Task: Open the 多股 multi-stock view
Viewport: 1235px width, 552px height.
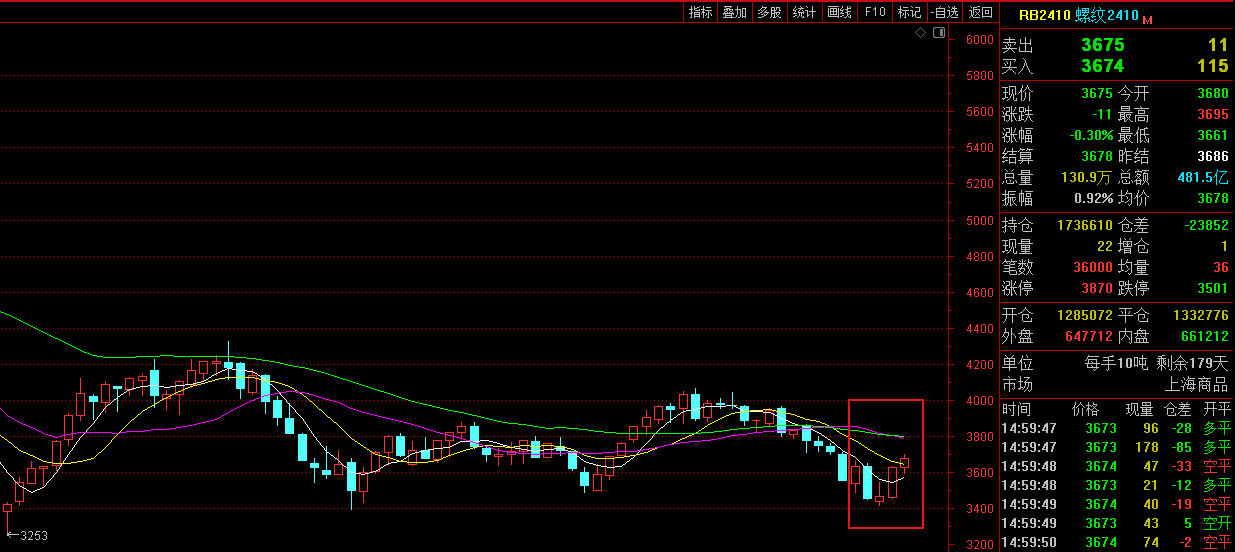Action: point(769,12)
